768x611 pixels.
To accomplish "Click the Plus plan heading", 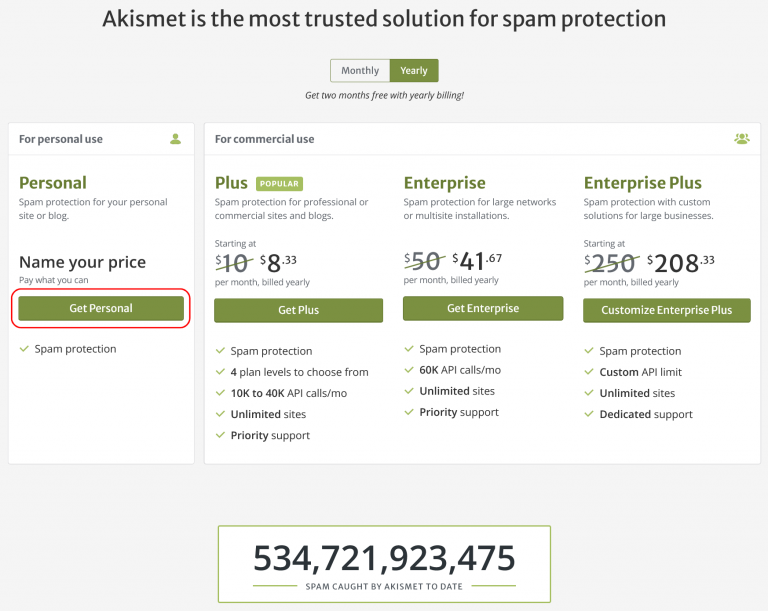I will pos(231,183).
